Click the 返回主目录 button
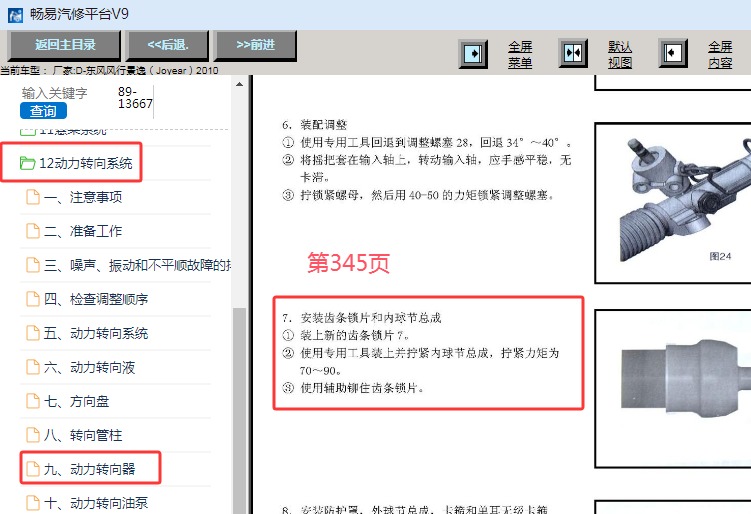Viewport: 751px width, 514px height. [x=65, y=45]
